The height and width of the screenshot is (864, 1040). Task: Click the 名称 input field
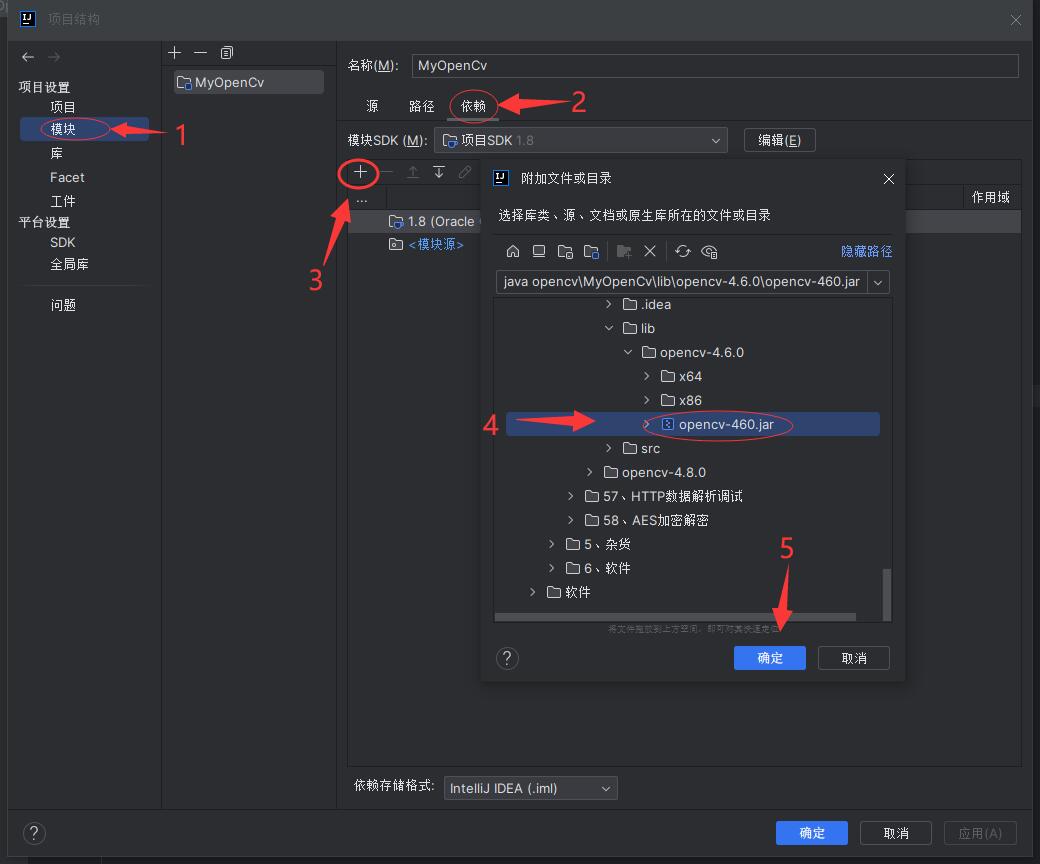pos(715,66)
